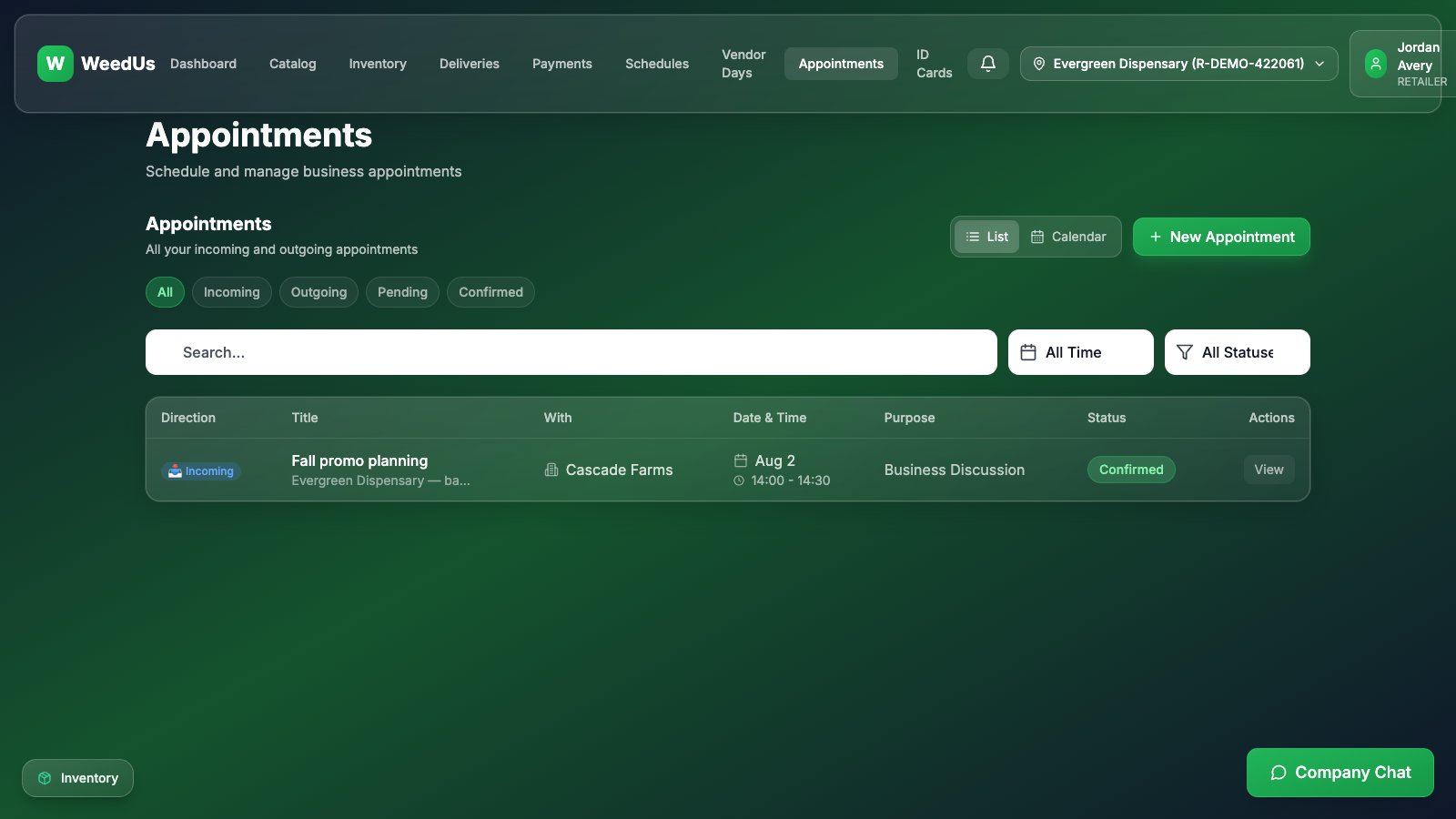Click the Status column header
Image resolution: width=1456 pixels, height=819 pixels.
coord(1107,418)
